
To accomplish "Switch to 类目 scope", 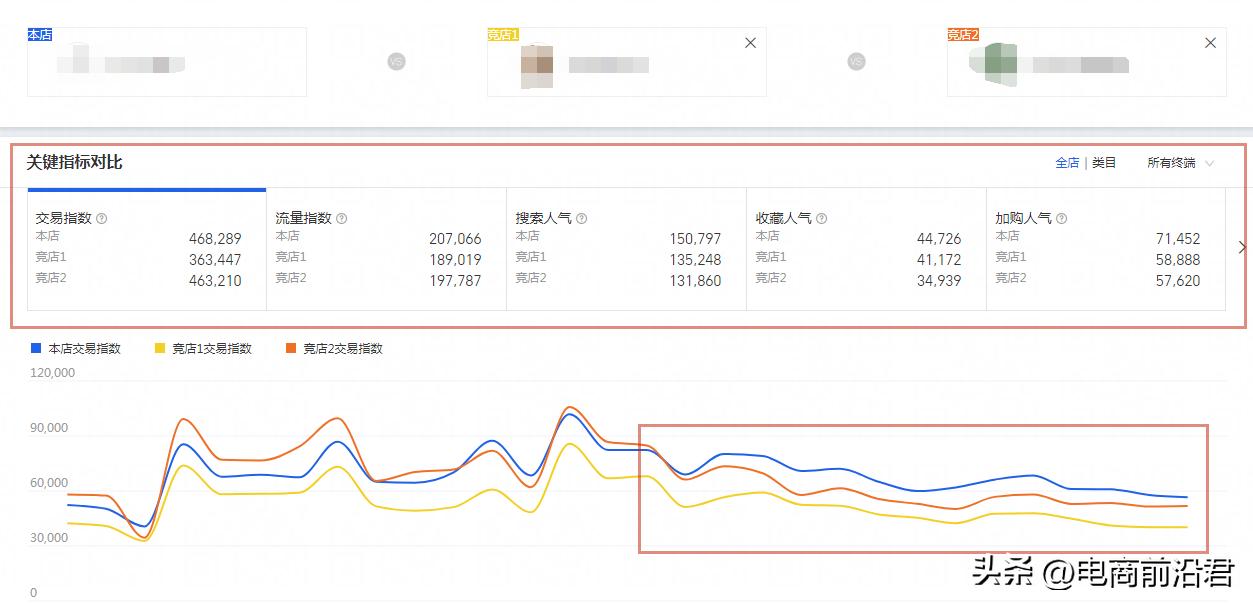I will coord(1104,163).
